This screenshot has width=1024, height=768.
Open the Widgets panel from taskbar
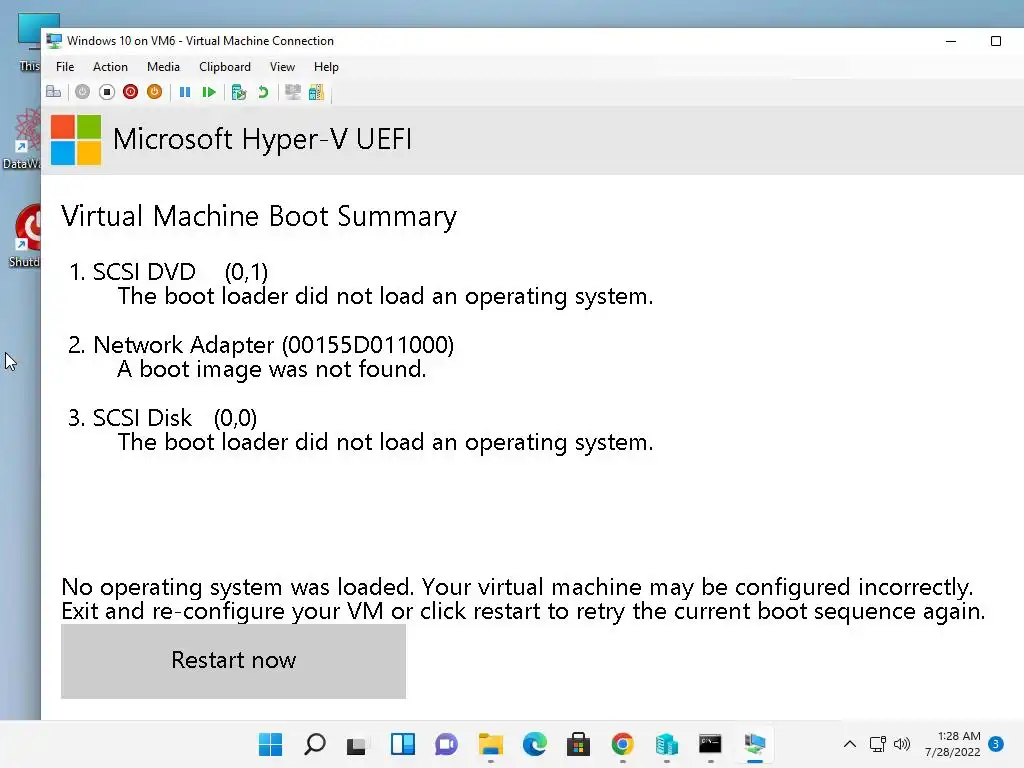[402, 744]
